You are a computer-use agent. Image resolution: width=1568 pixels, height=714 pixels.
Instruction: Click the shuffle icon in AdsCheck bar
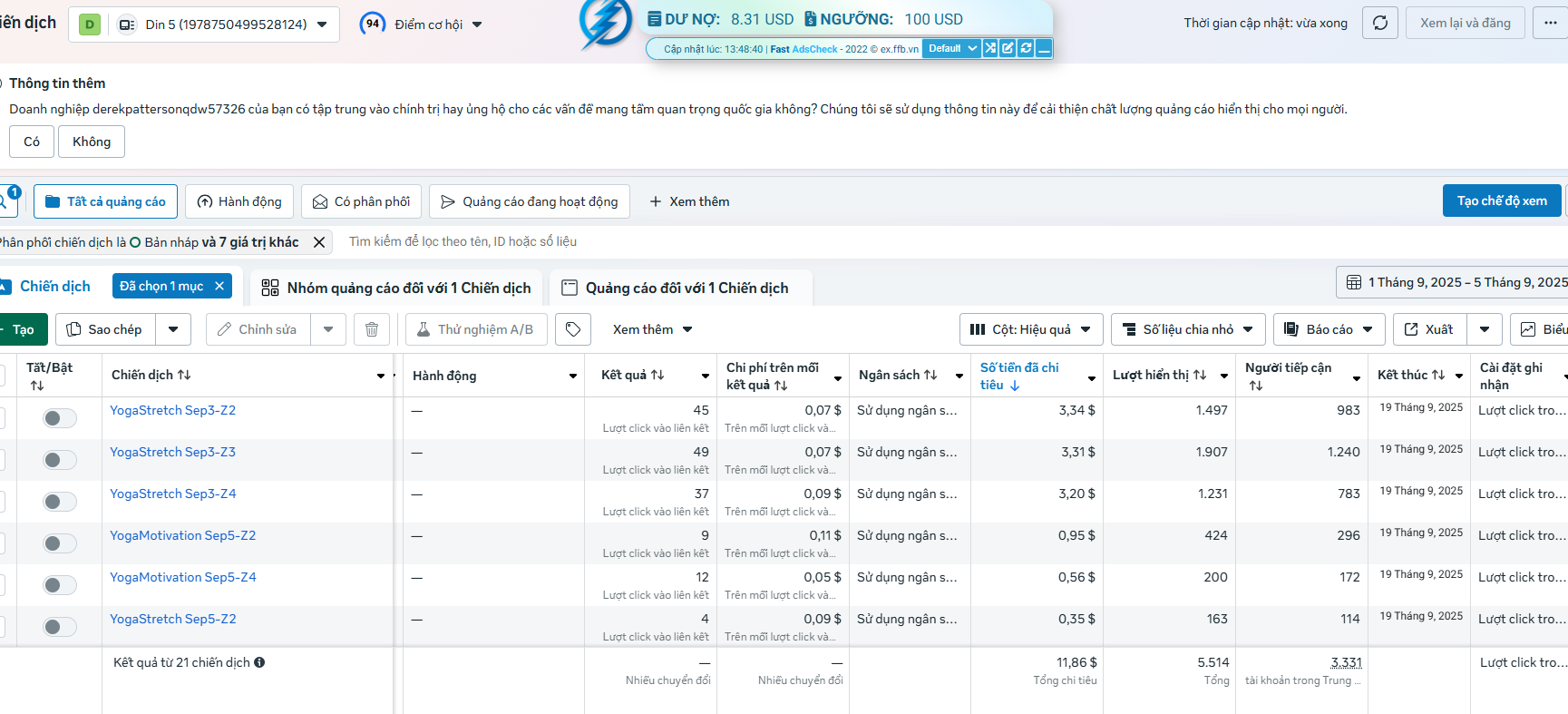coord(990,48)
